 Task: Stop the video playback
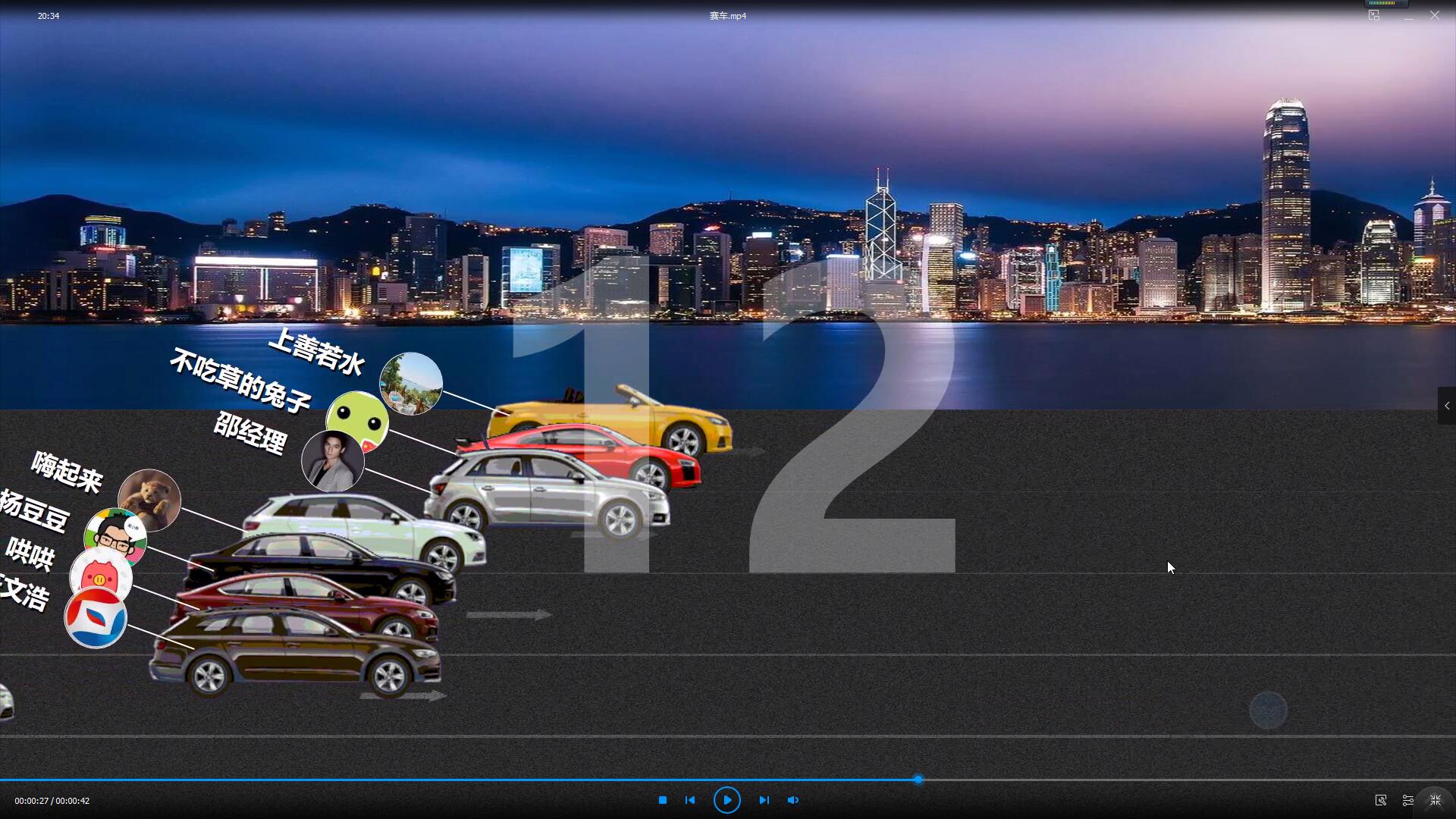662,800
